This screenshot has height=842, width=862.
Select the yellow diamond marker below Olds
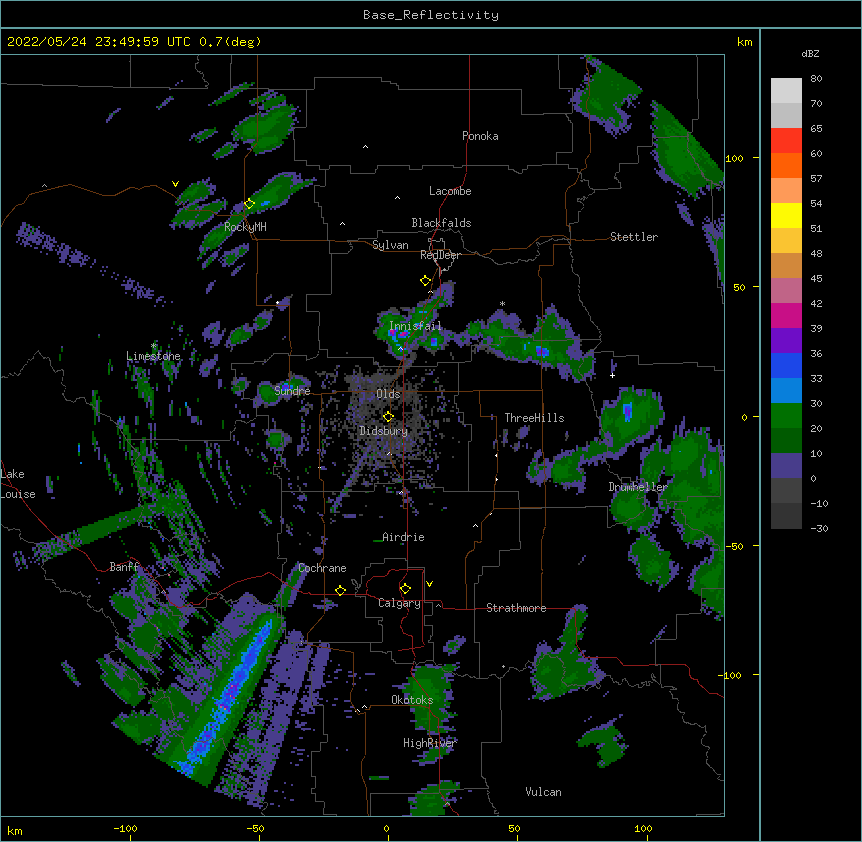[388, 417]
